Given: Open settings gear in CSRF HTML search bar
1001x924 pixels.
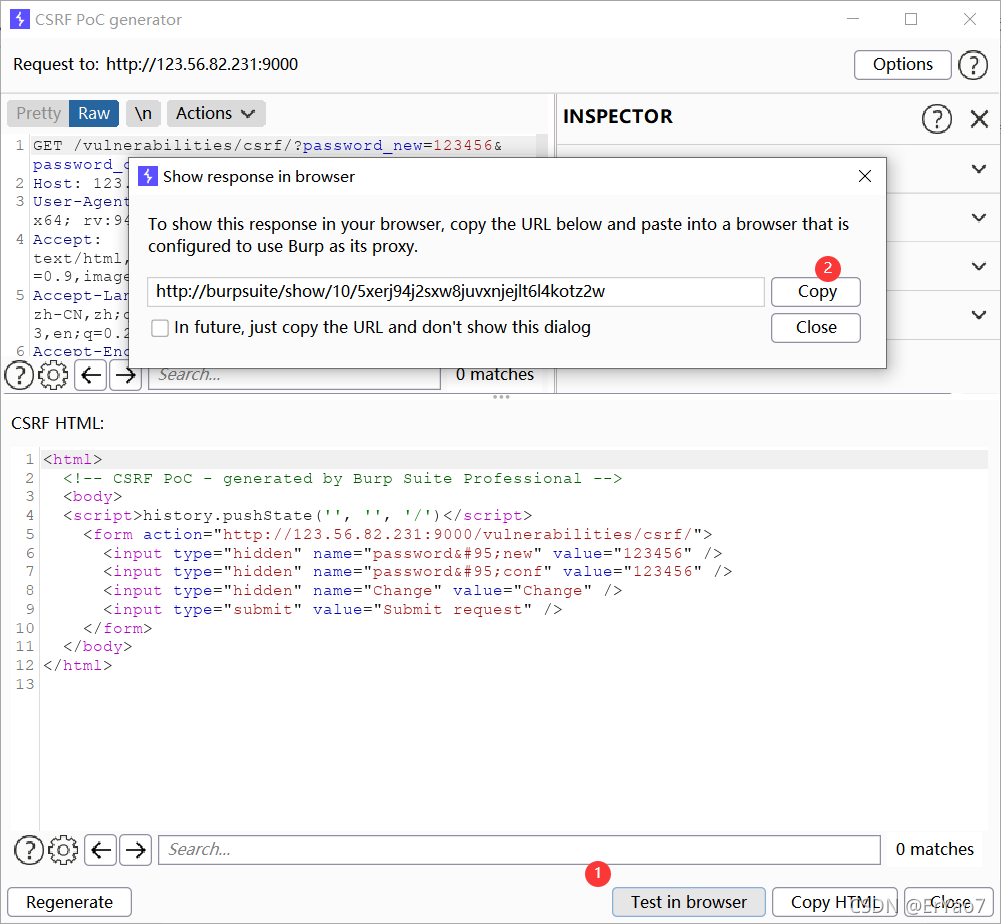Looking at the screenshot, I should coord(63,850).
